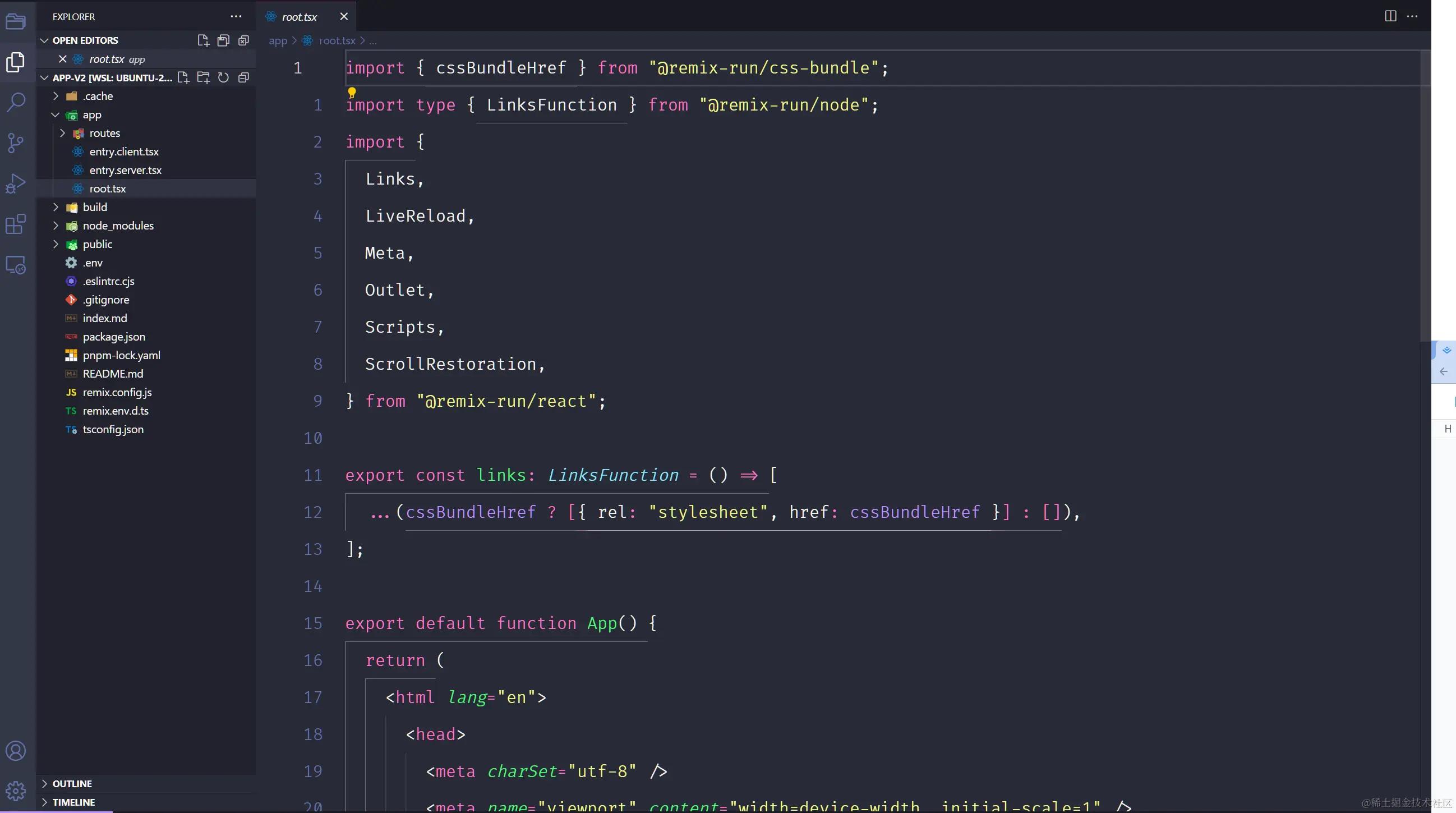Image resolution: width=1456 pixels, height=813 pixels.
Task: Expand the build folder
Action: pos(56,207)
